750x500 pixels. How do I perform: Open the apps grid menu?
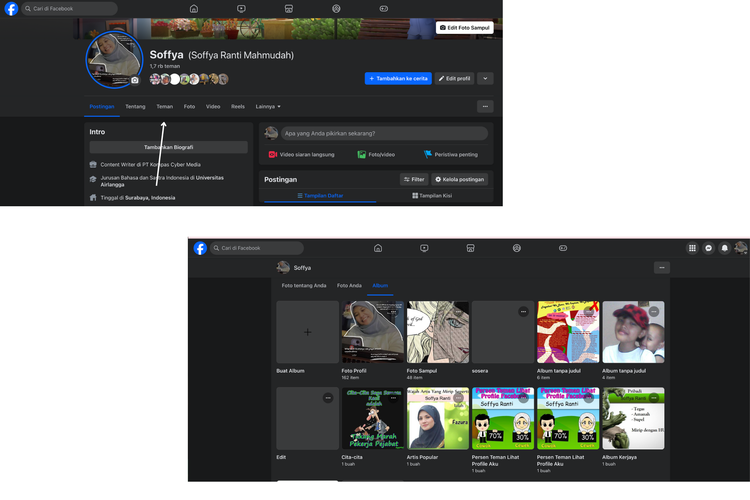tap(691, 248)
